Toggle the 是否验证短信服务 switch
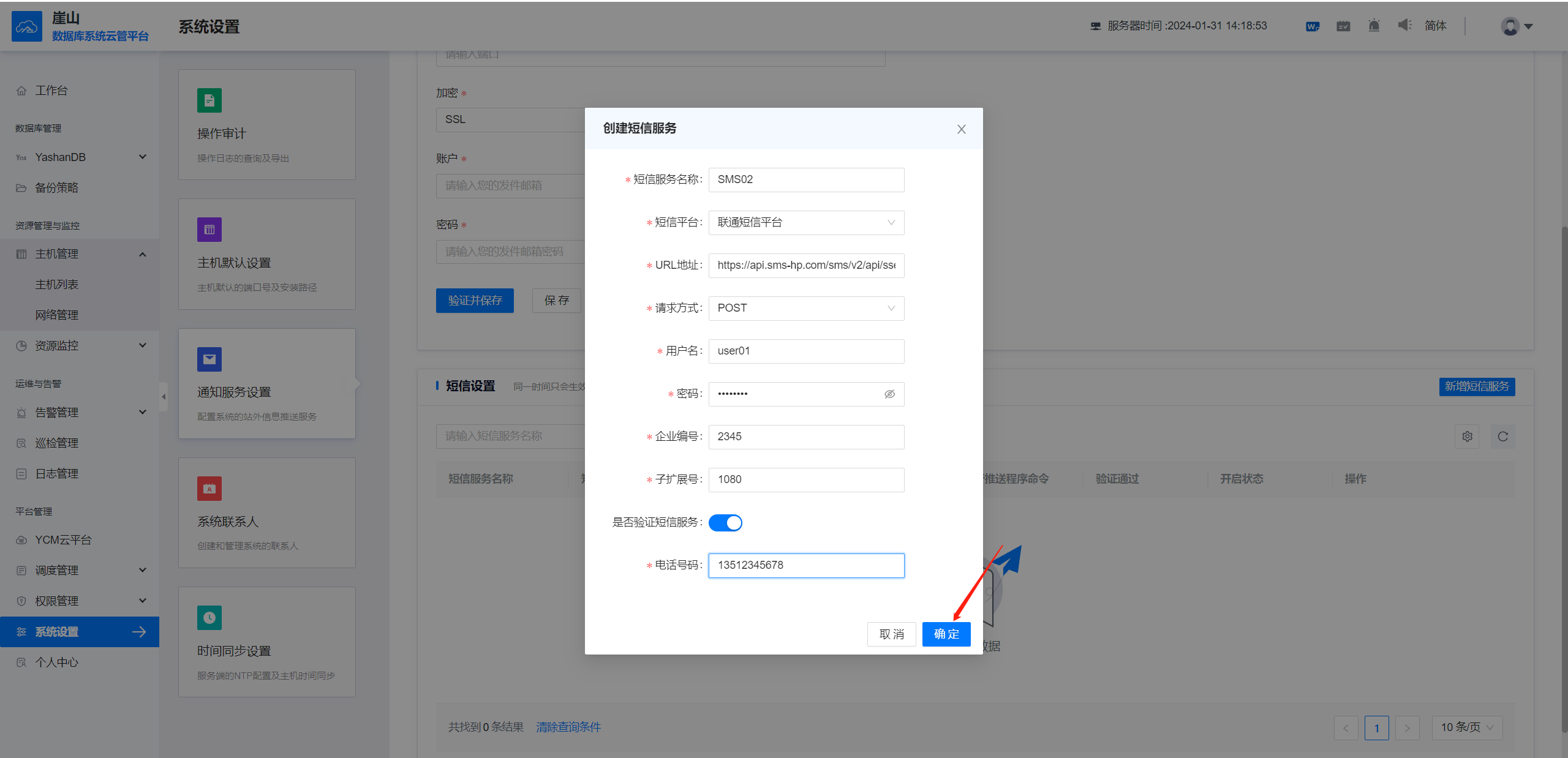 pyautogui.click(x=725, y=523)
